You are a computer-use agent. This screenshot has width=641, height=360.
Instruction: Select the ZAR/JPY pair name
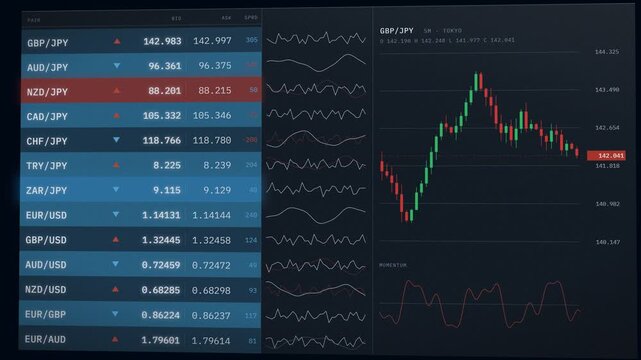(x=46, y=190)
